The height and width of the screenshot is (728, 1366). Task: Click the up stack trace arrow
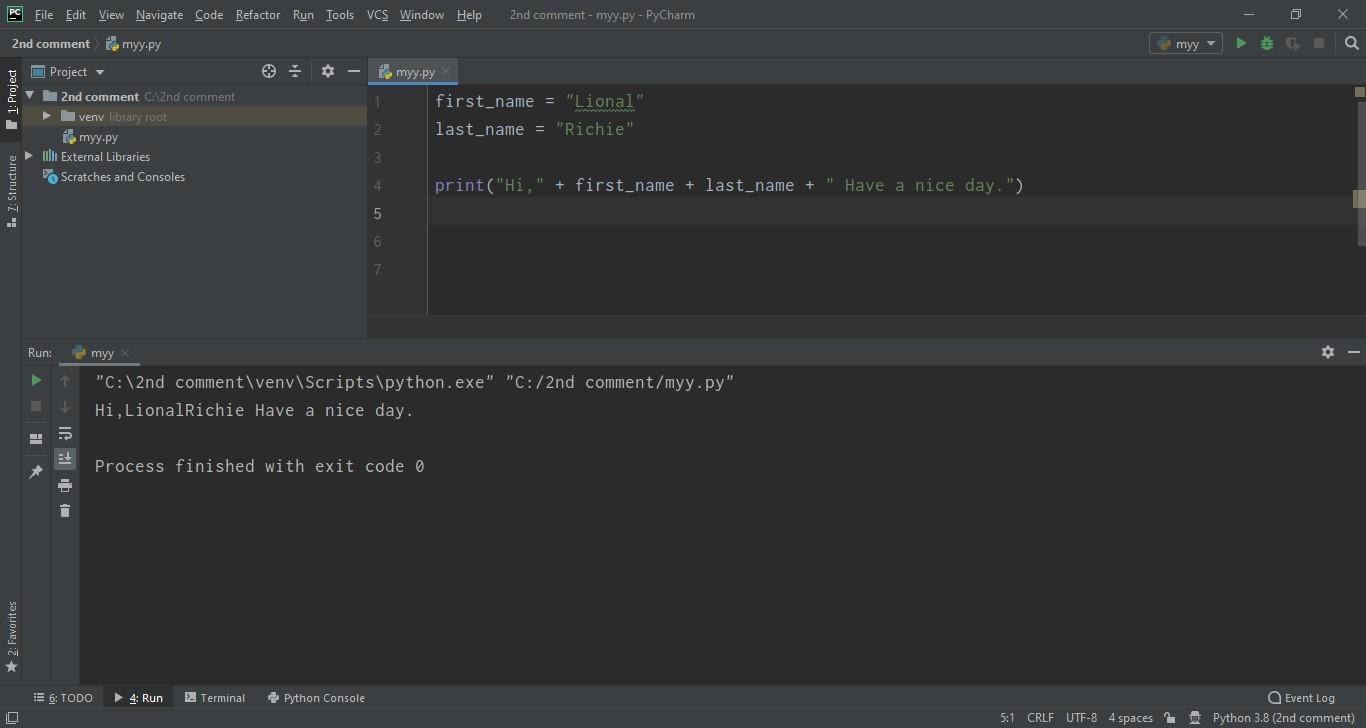(x=65, y=380)
